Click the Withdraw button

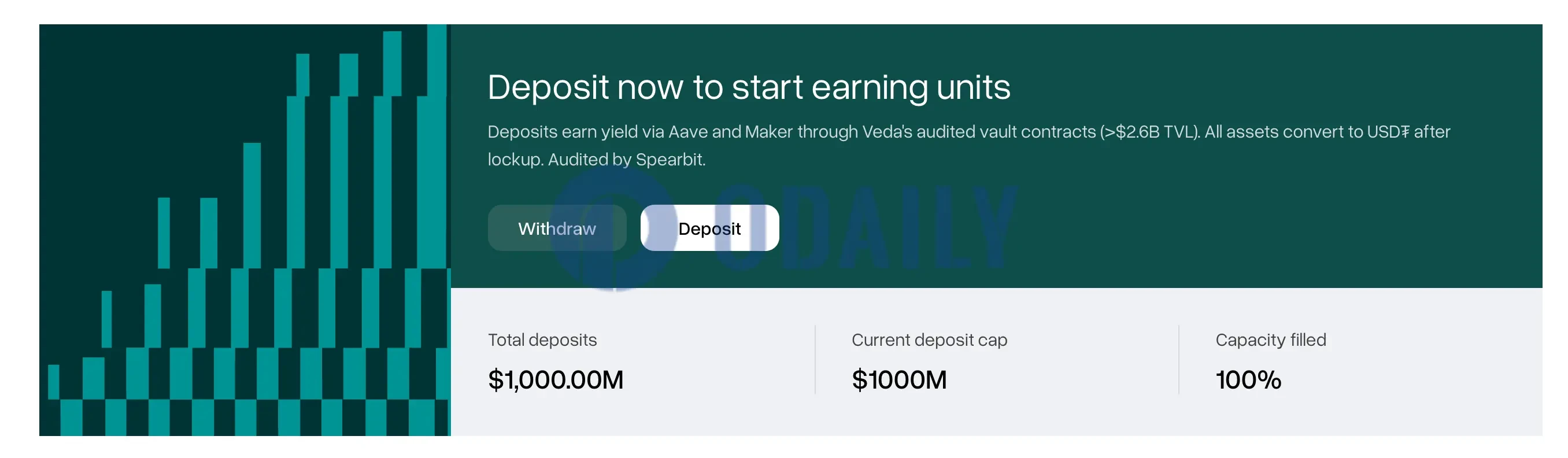click(x=556, y=228)
